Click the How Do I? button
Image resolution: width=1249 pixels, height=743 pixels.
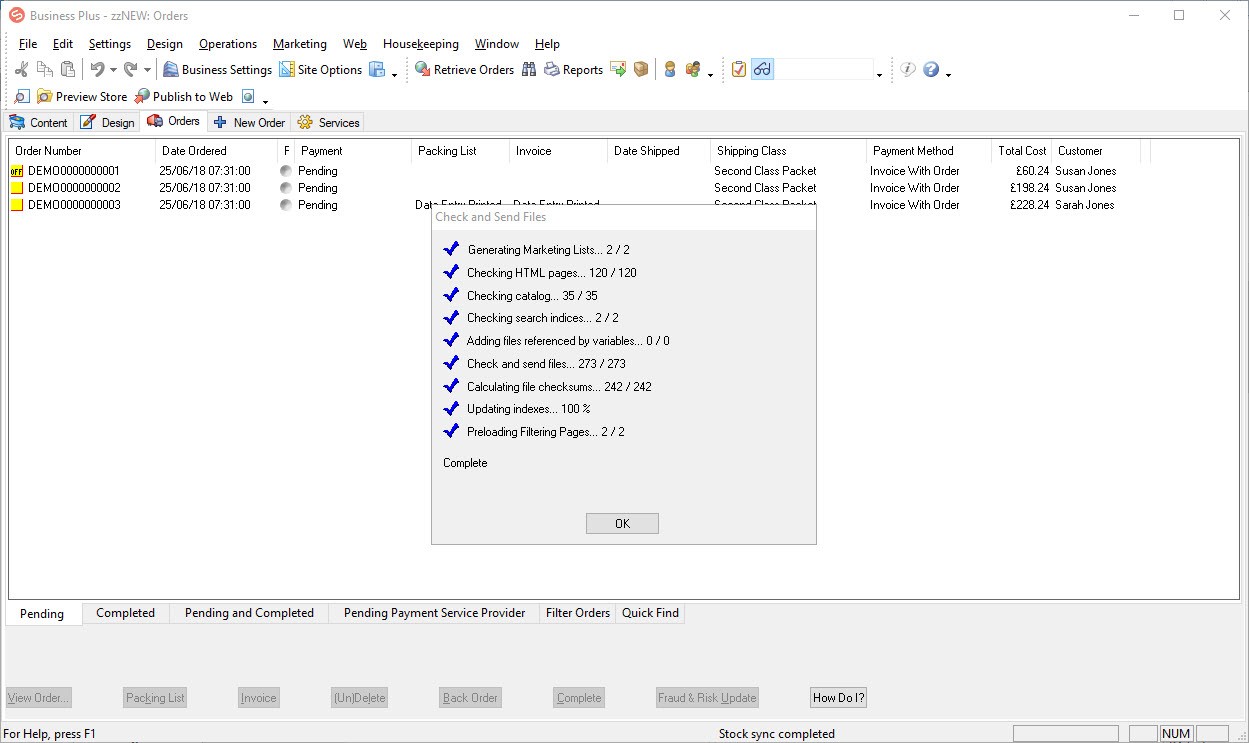(x=838, y=698)
